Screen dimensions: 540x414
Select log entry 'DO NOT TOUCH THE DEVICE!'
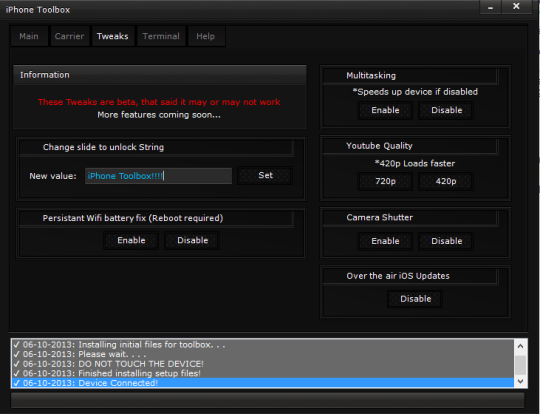click(263, 364)
